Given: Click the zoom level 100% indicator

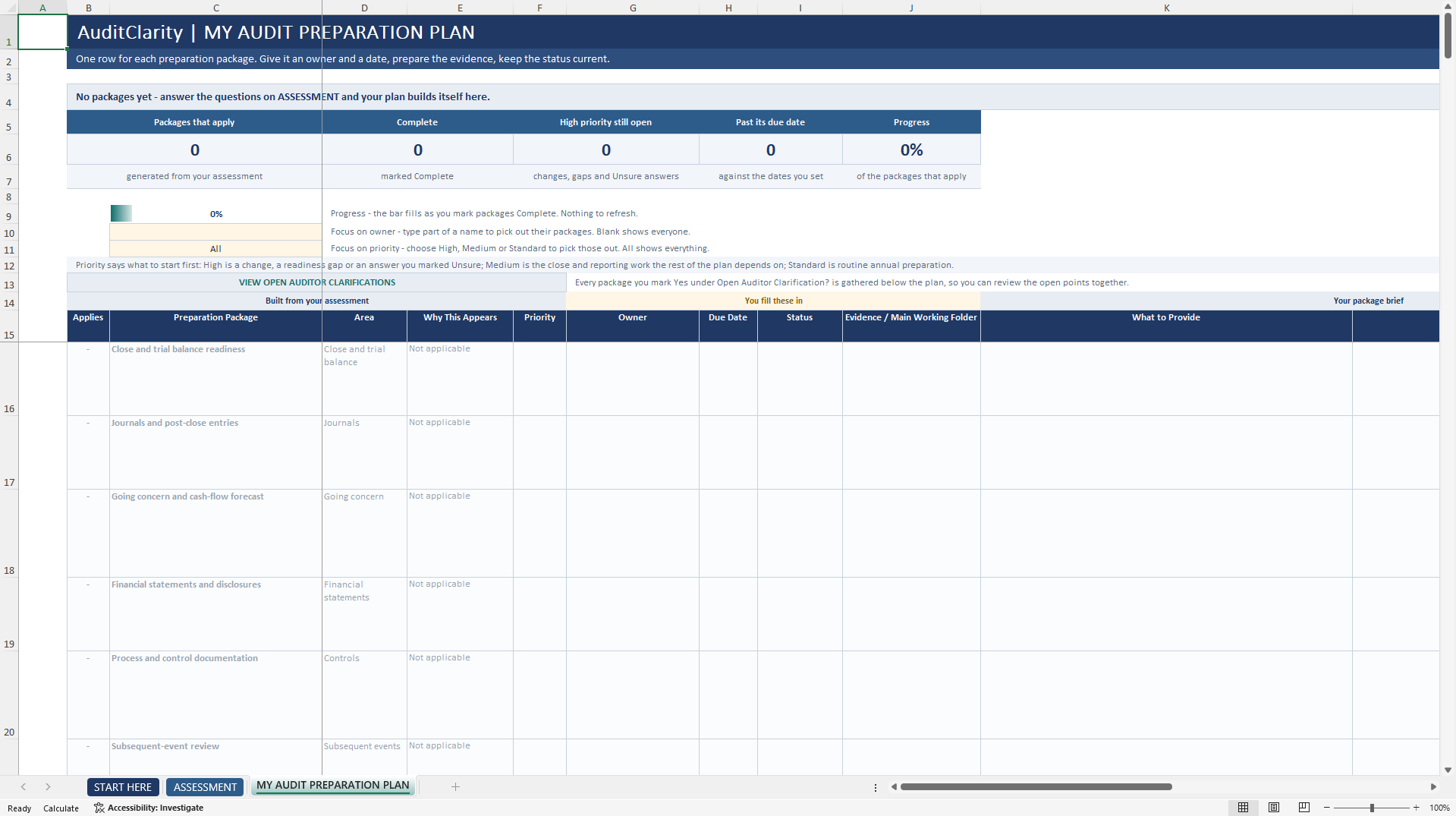Looking at the screenshot, I should (1439, 808).
